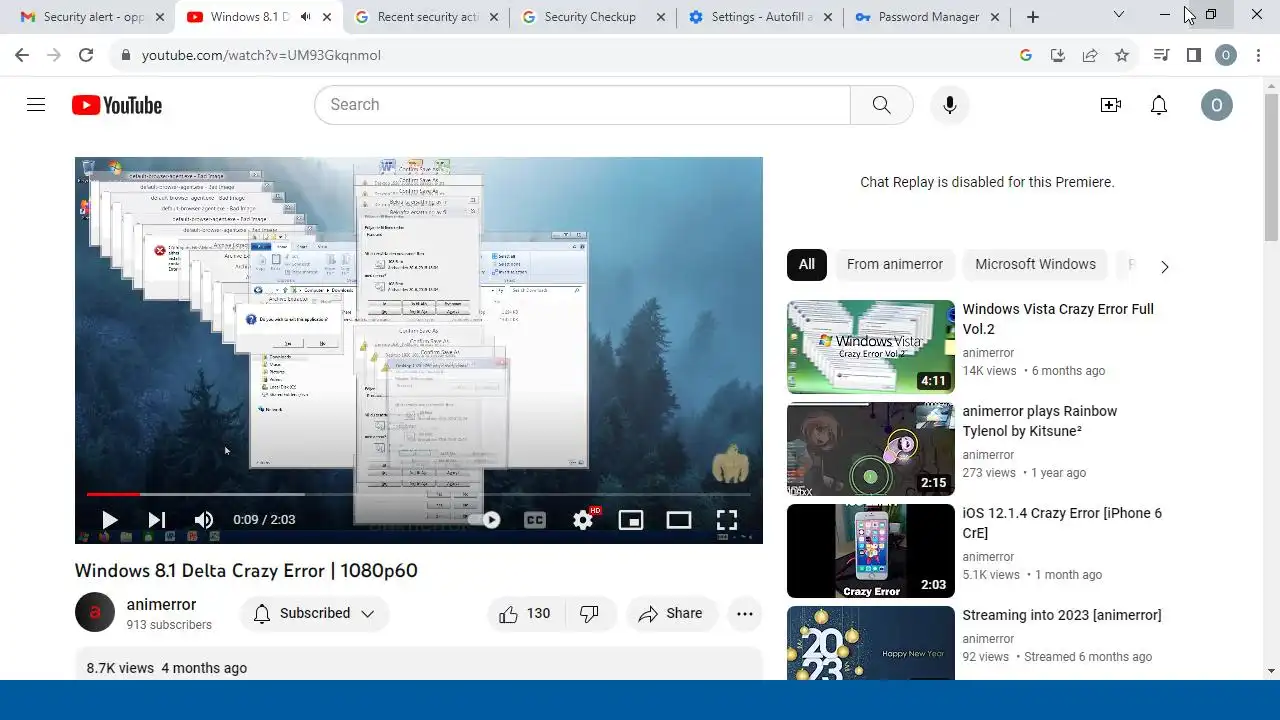The width and height of the screenshot is (1280, 720).
Task: Focus the YouTube search box
Action: tap(582, 105)
